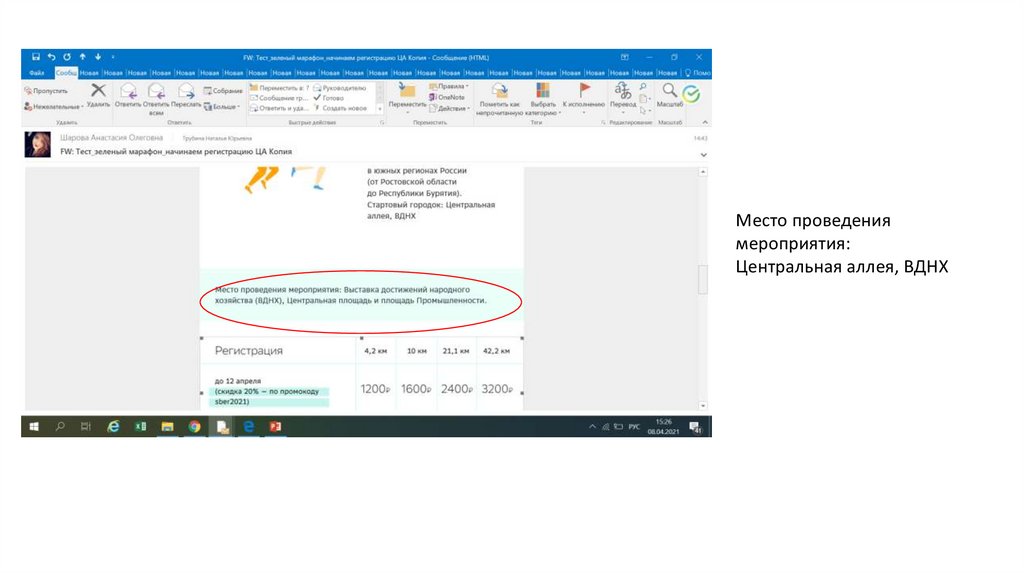Switch to Excel on the taskbar
The width and height of the screenshot is (1024, 574).
pos(140,426)
